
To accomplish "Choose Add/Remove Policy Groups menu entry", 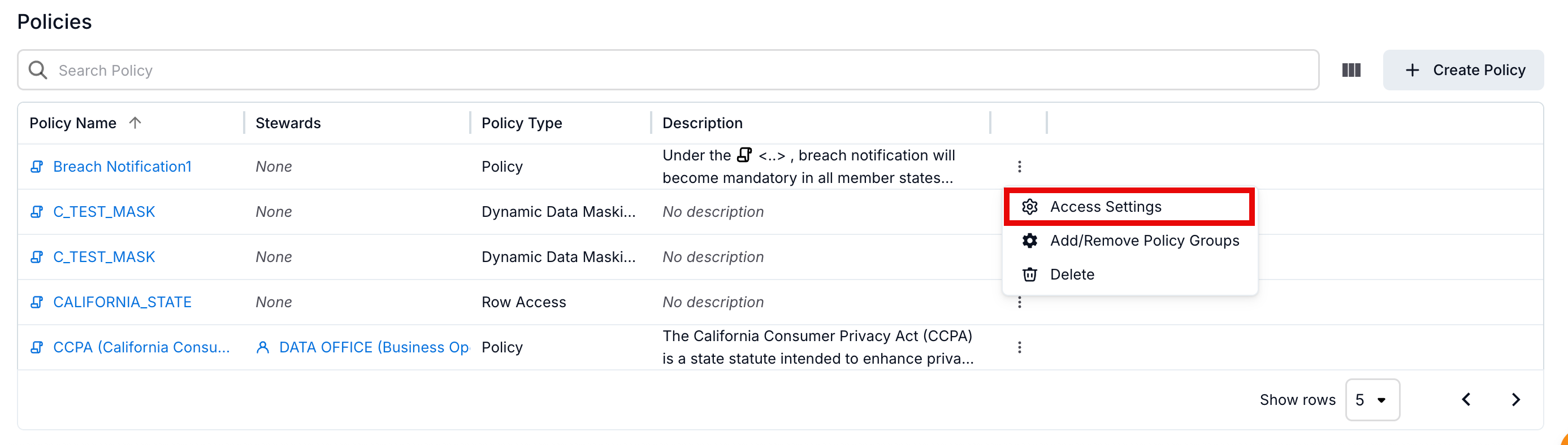I will tap(1143, 241).
